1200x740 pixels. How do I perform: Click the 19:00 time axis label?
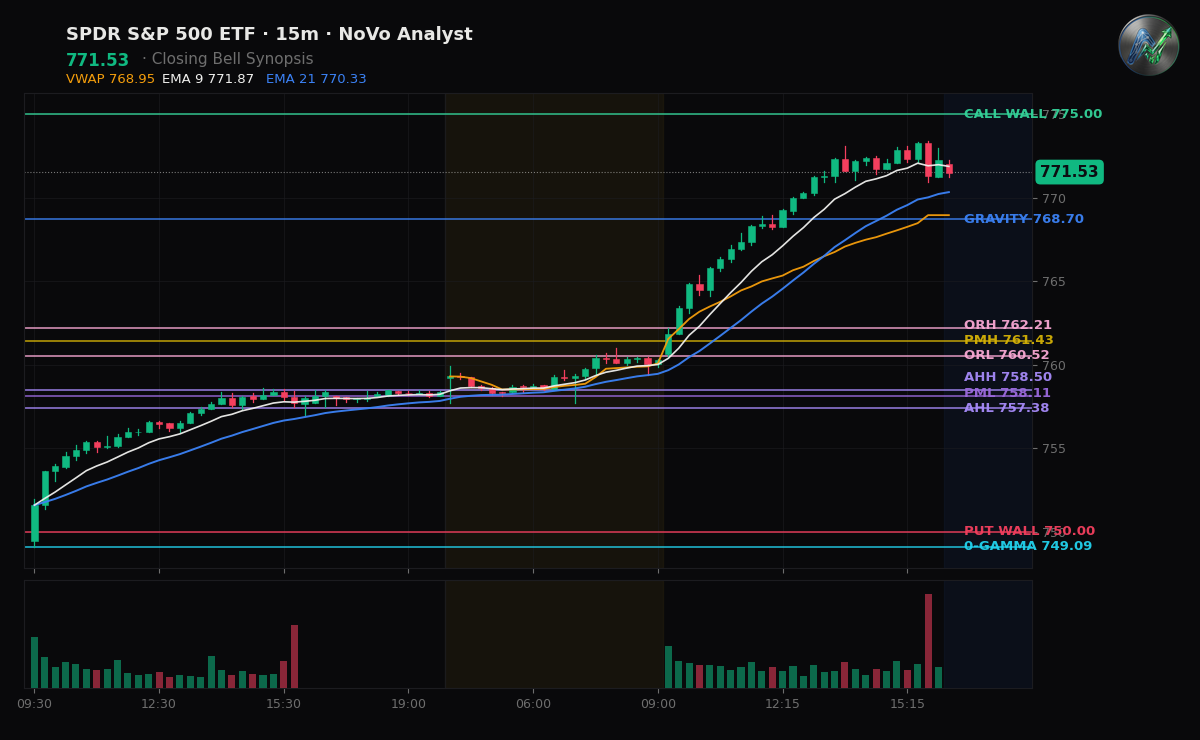(408, 704)
